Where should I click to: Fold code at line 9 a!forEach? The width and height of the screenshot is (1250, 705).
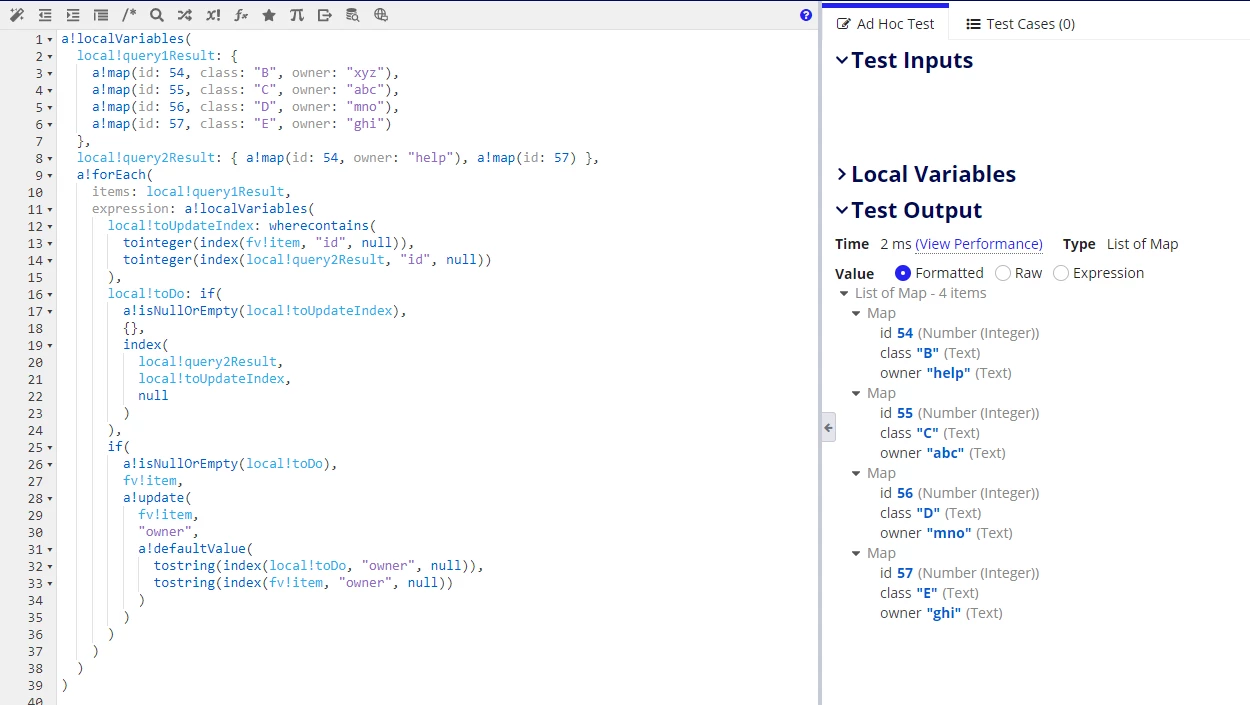tap(50, 175)
